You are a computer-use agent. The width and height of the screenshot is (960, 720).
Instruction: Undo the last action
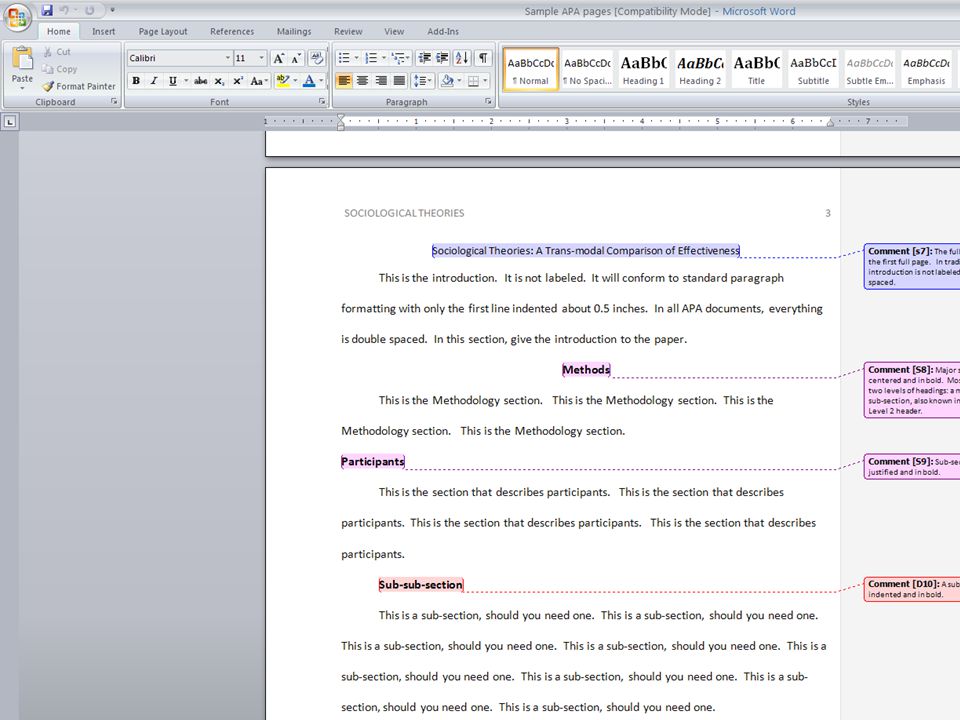[64, 10]
